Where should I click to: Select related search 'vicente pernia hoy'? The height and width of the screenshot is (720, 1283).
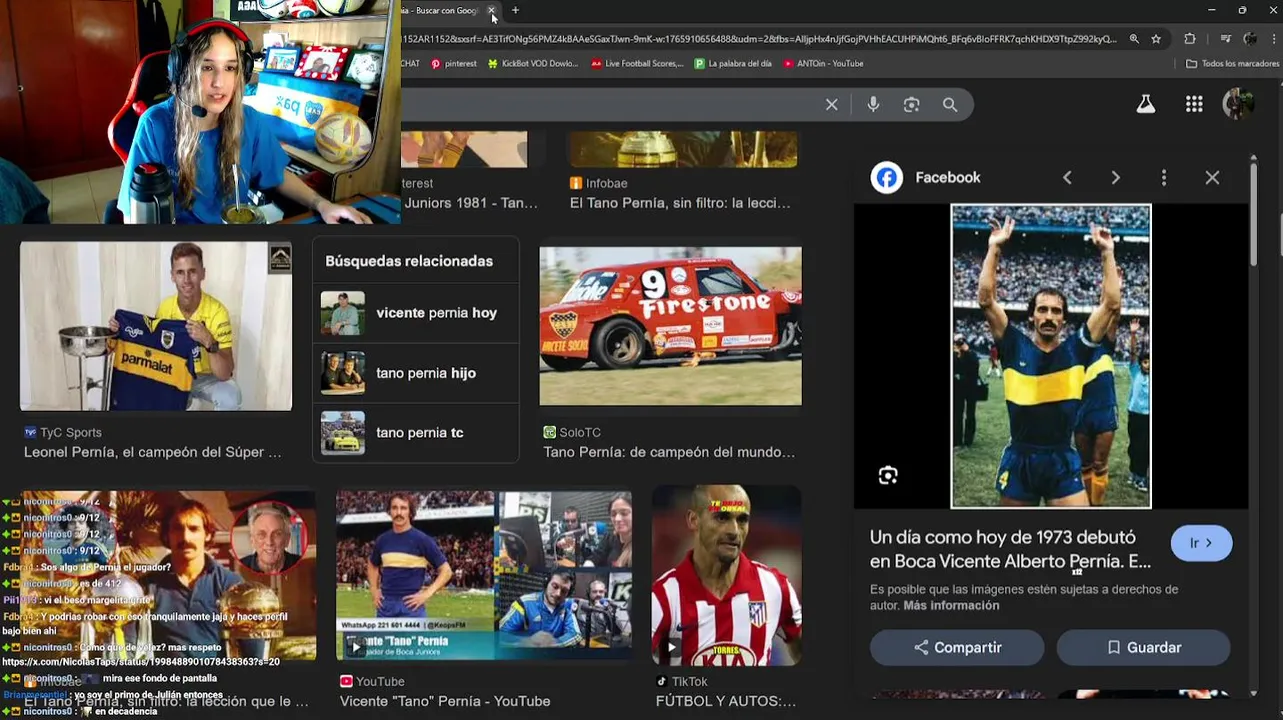point(416,313)
